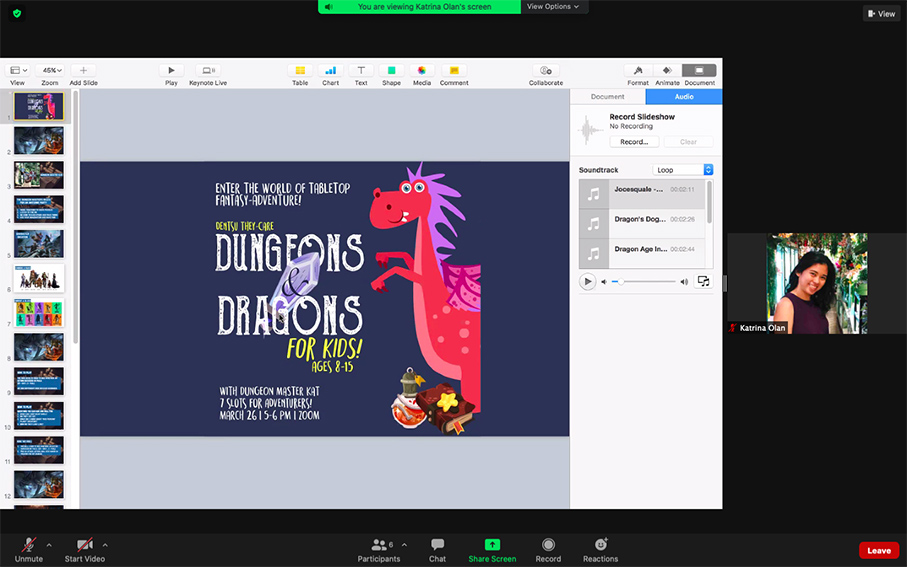Click the soundtrack list scrollbar

click(709, 202)
